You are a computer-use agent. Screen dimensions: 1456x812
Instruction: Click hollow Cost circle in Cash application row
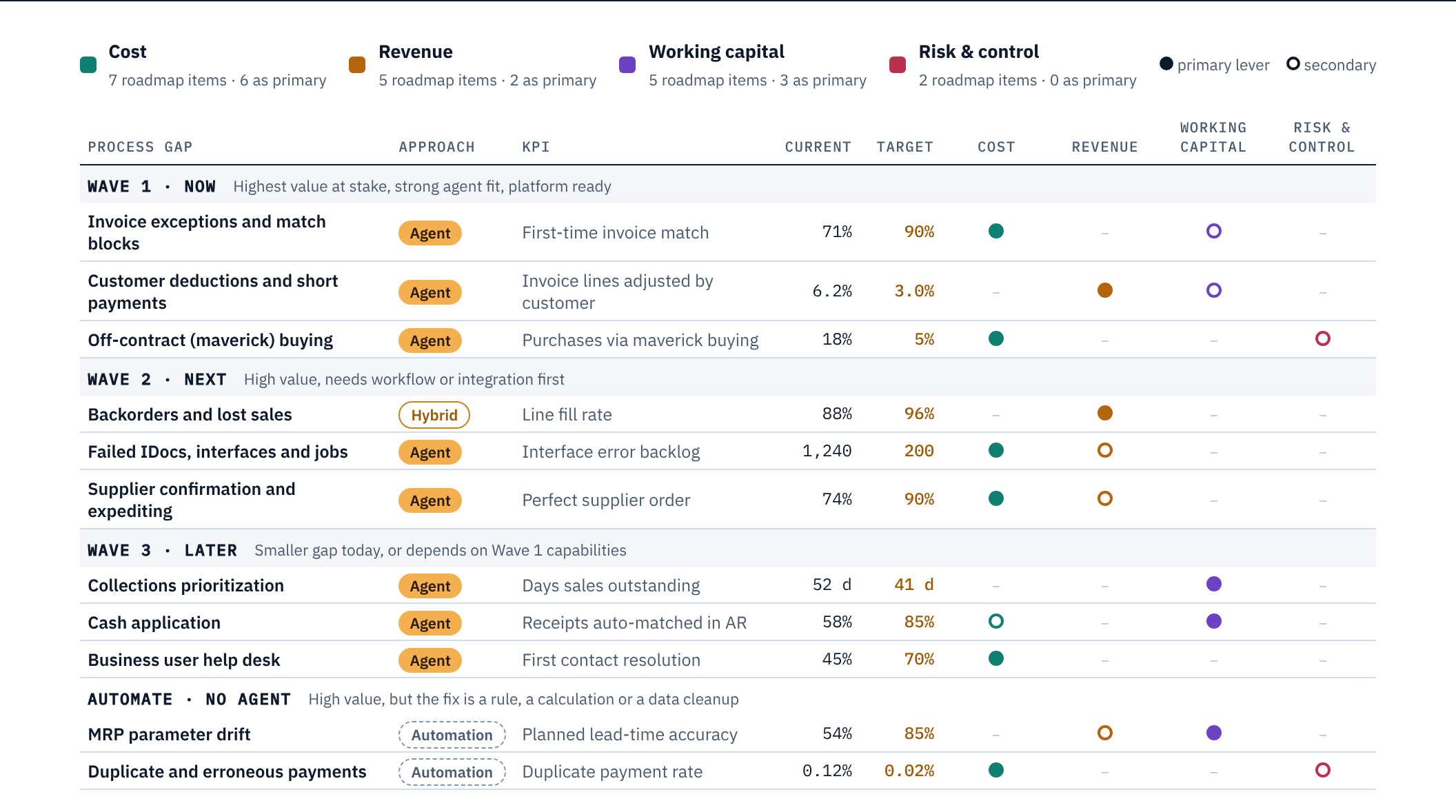pyautogui.click(x=996, y=621)
